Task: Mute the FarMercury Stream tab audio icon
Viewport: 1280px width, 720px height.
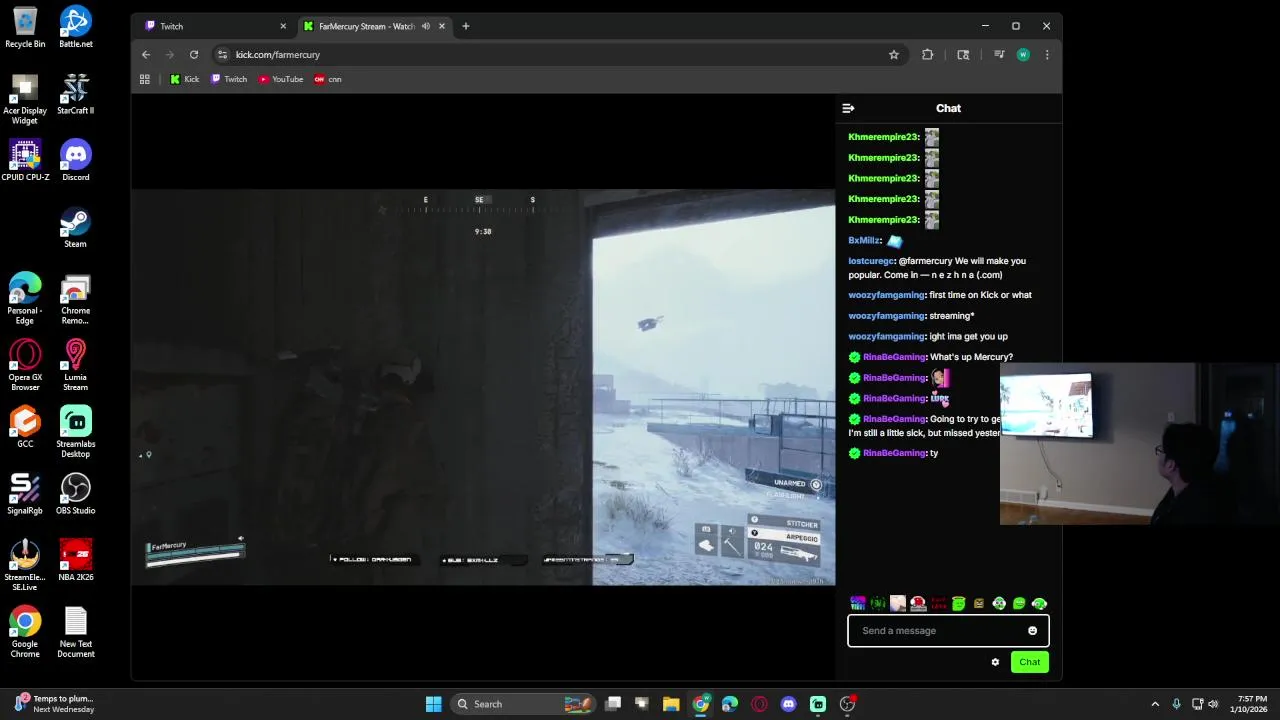Action: click(426, 26)
